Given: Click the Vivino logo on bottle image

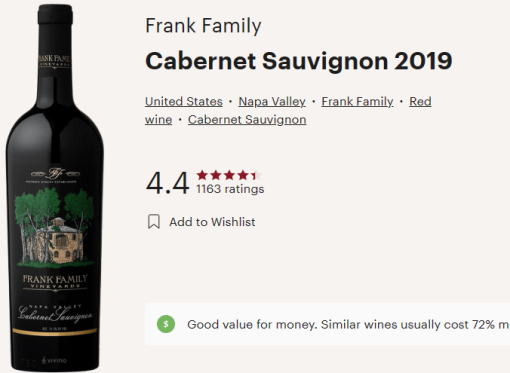Looking at the screenshot, I should (54, 360).
